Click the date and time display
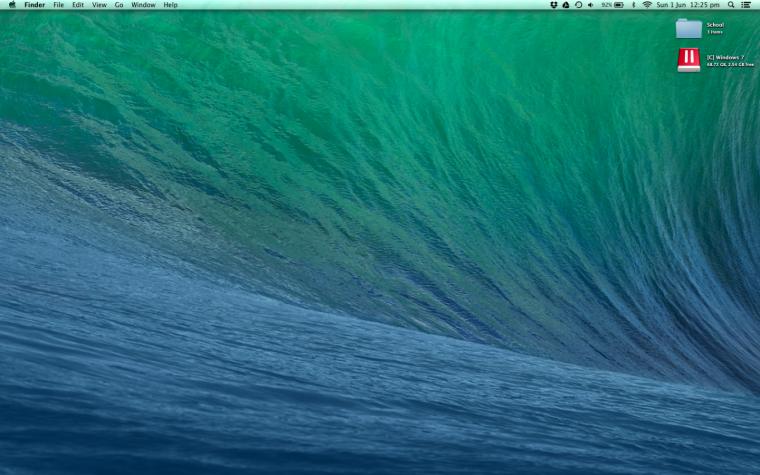760x475 pixels. 688,5
